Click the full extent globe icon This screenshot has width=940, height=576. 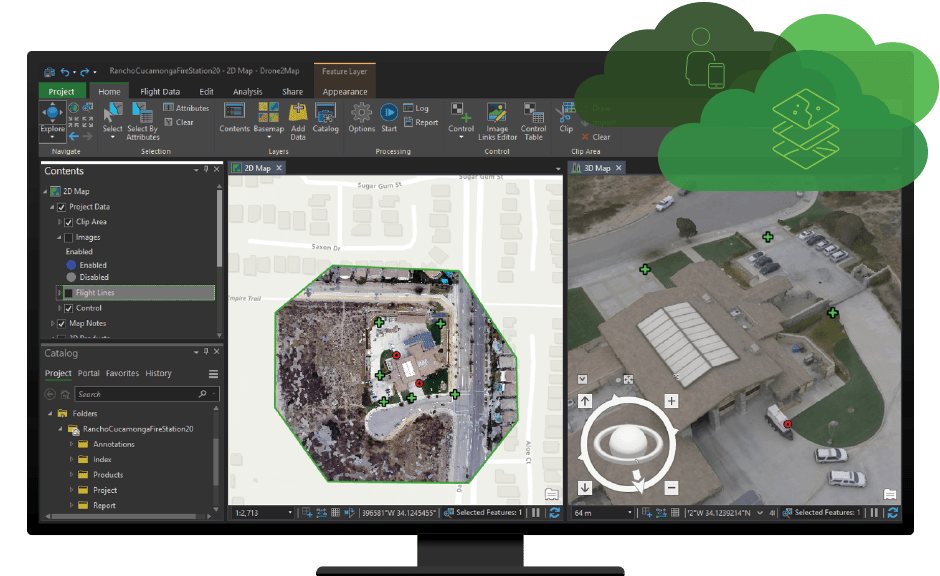click(73, 108)
